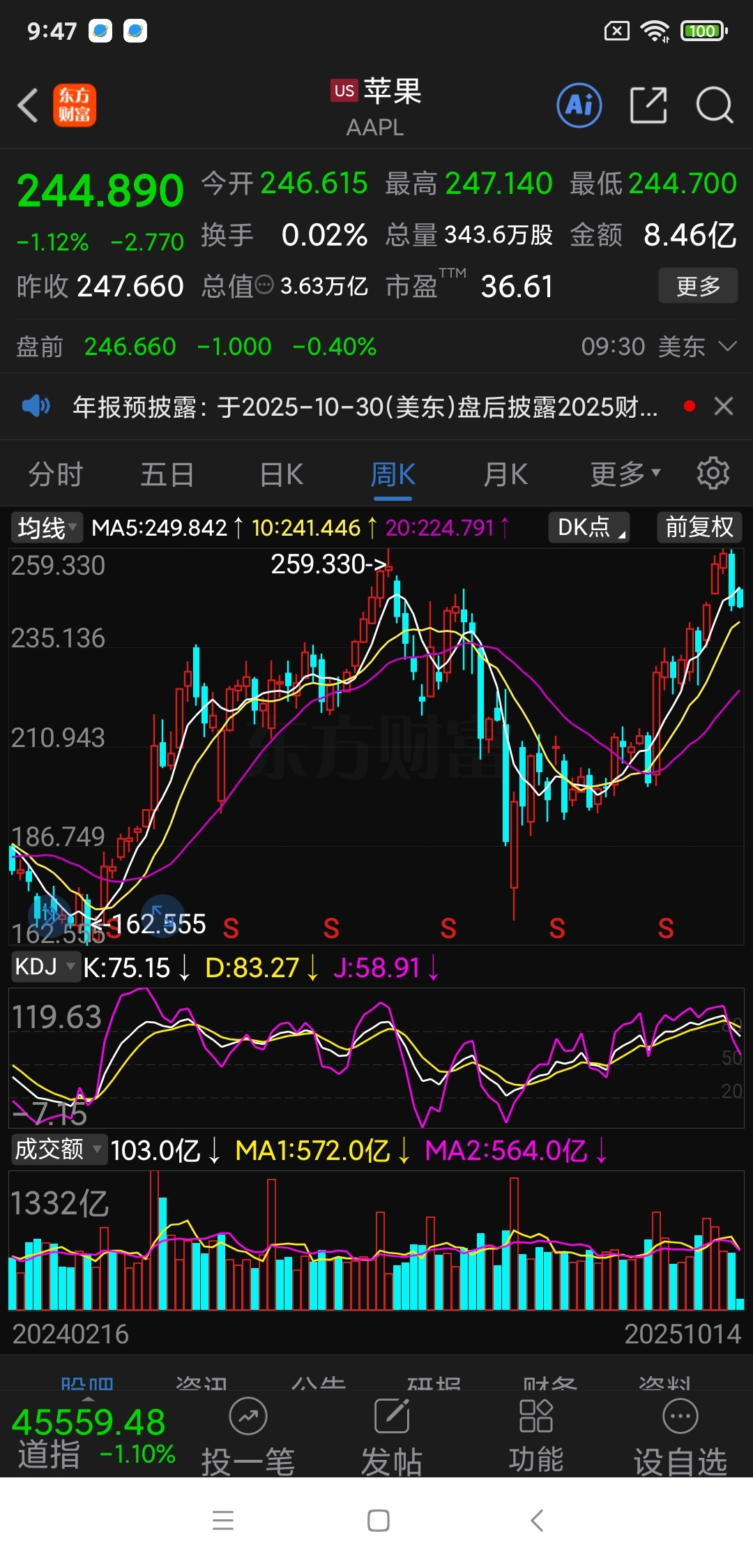Open chart settings gear icon
Viewport: 753px width, 1568px height.
point(713,474)
